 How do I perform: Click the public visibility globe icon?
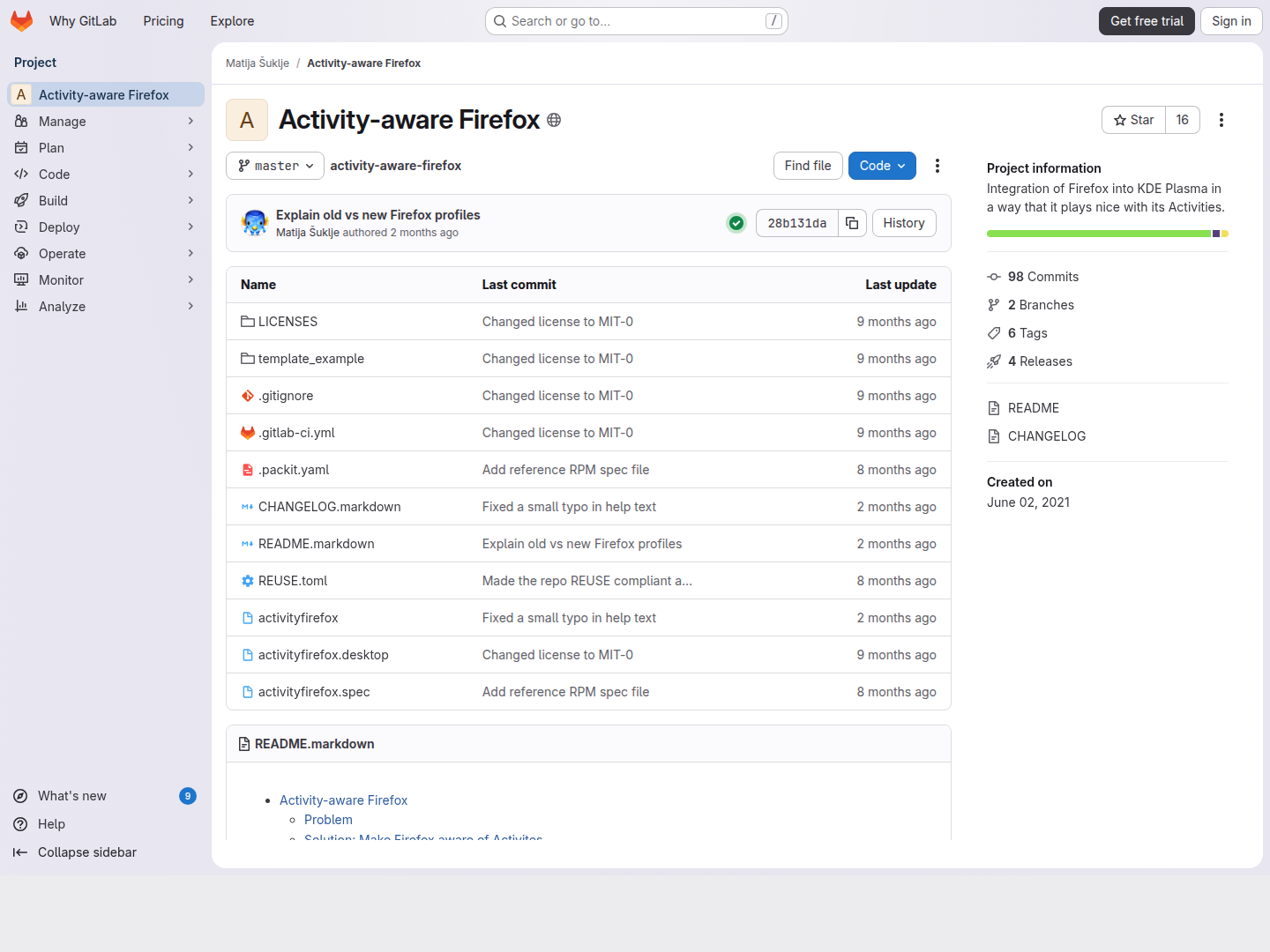coord(554,120)
